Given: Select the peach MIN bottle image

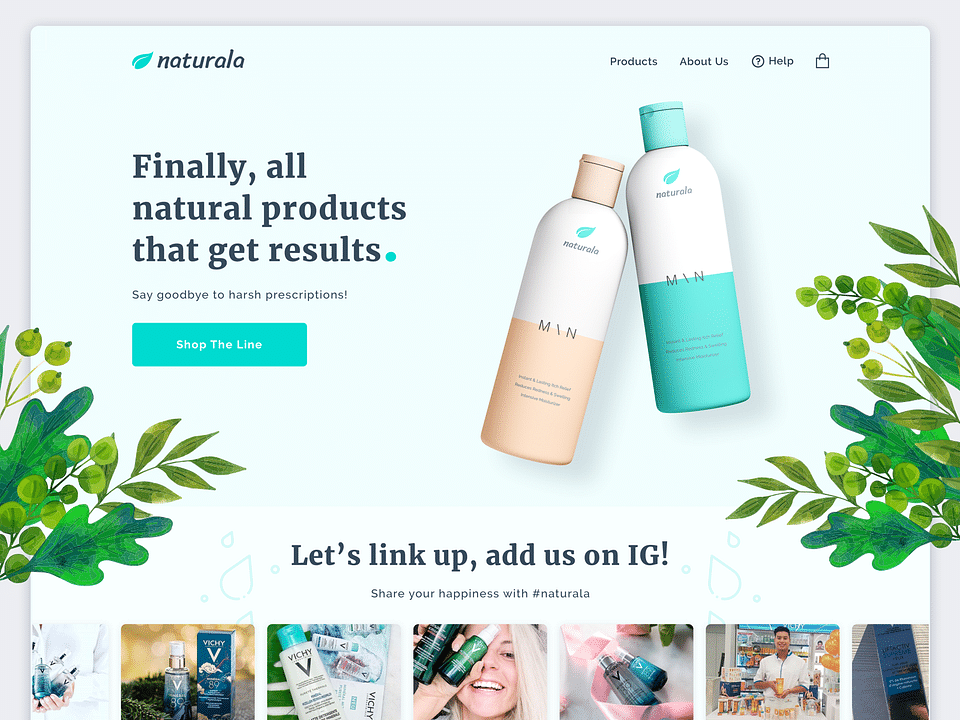Looking at the screenshot, I should coord(554,309).
